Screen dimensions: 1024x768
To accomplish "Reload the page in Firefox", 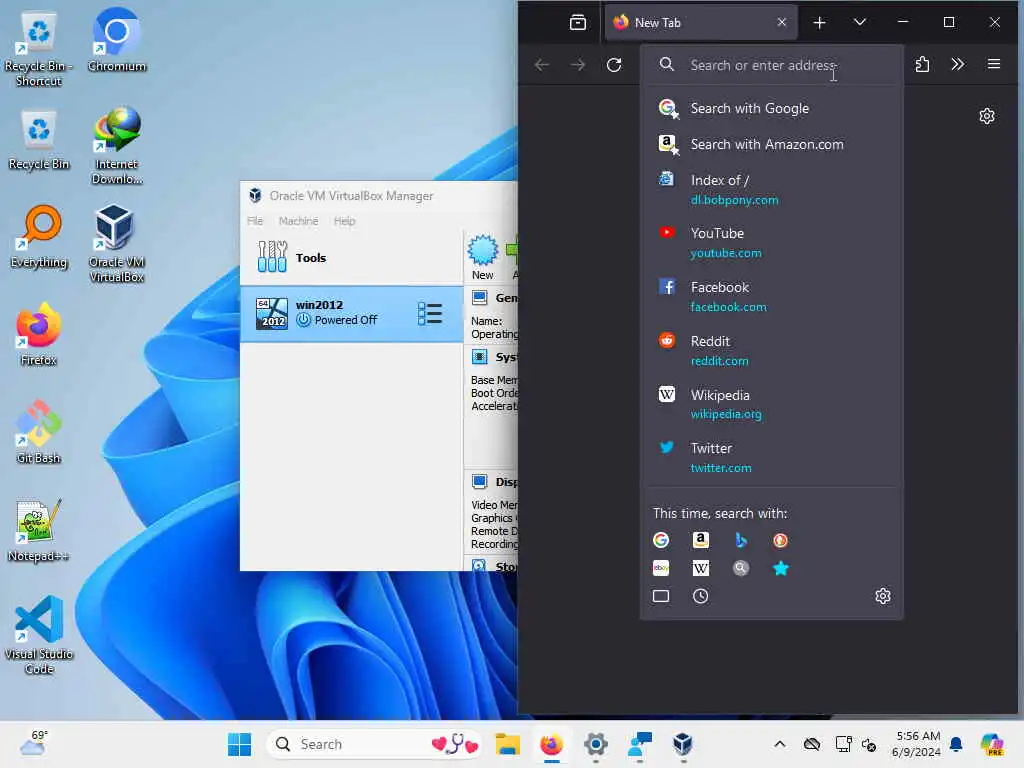I will [614, 65].
